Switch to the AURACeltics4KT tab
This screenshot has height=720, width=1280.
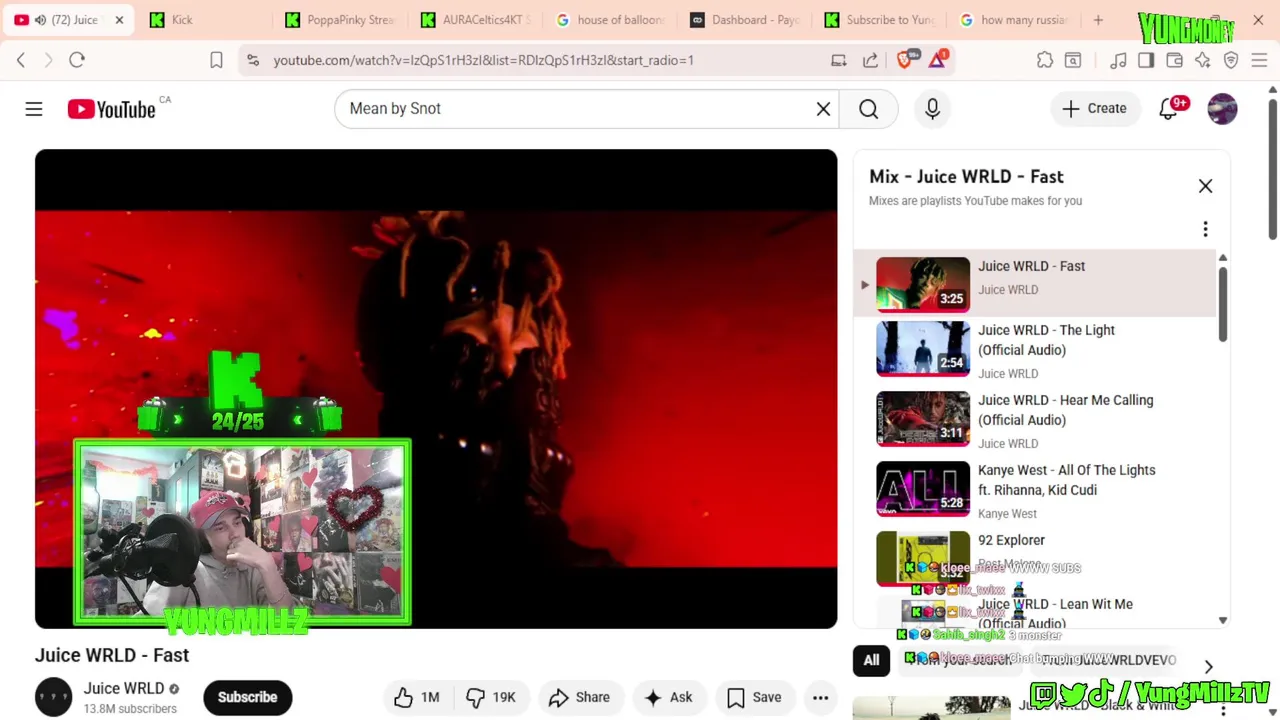coord(475,20)
